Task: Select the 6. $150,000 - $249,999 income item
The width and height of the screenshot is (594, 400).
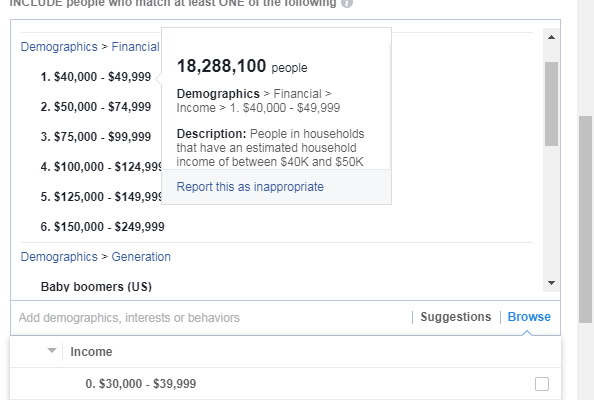Action: (x=103, y=227)
